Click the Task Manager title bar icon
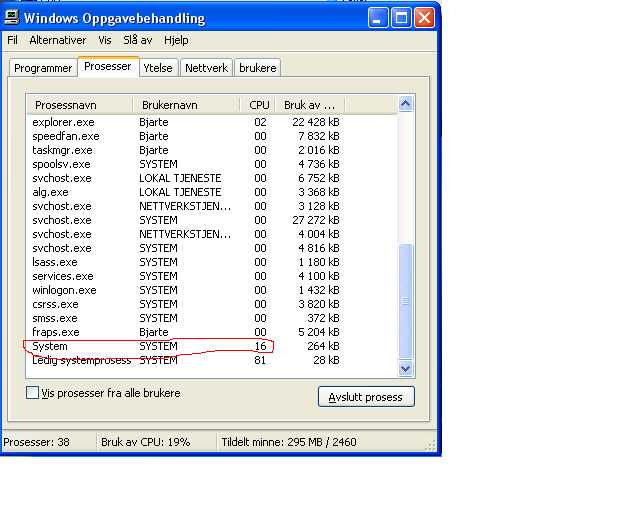 click(x=11, y=17)
